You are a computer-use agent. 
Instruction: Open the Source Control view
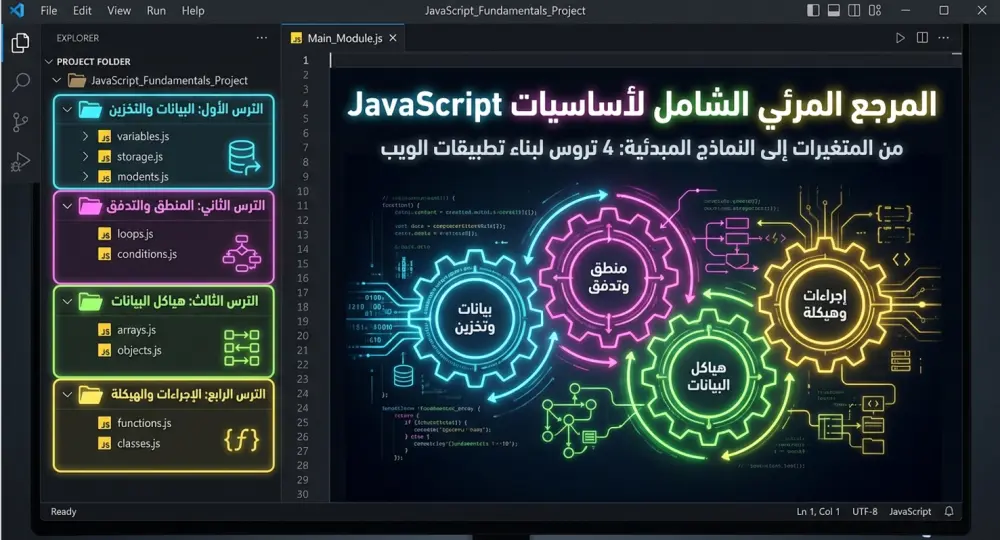click(20, 122)
